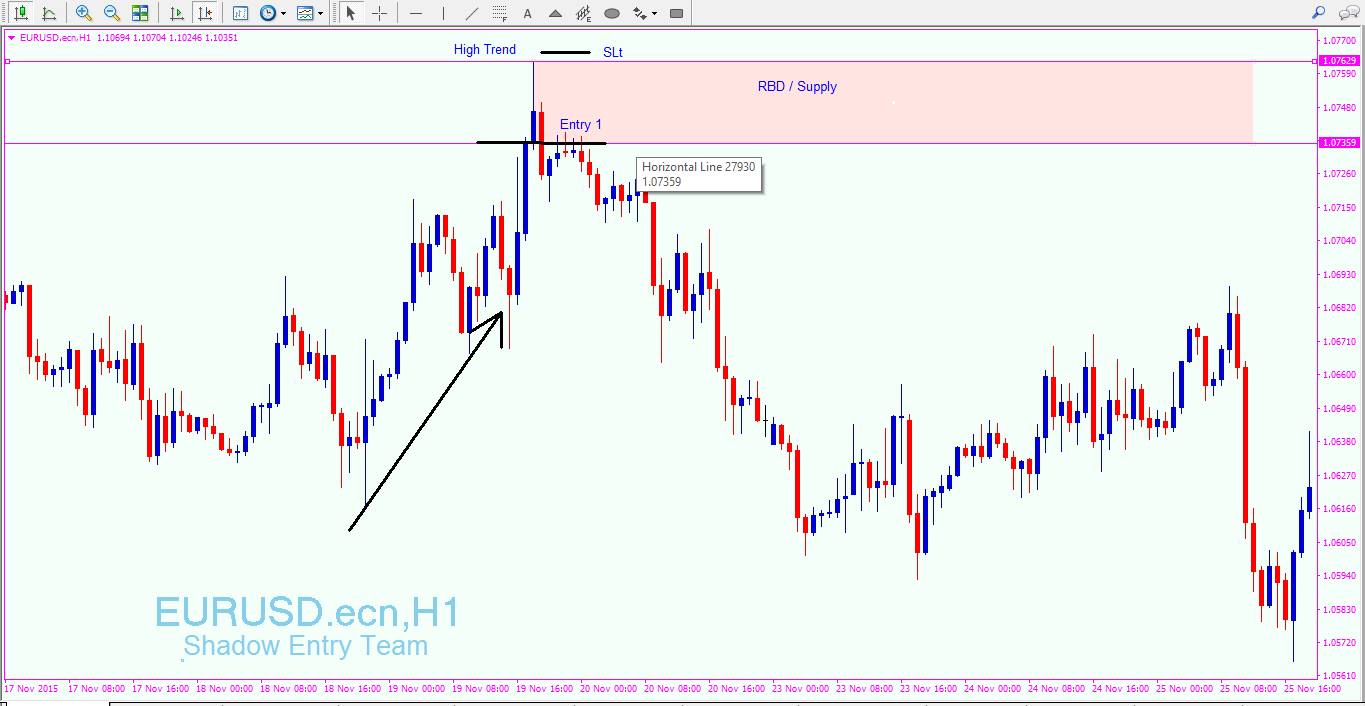This screenshot has width=1365, height=706.
Task: Pick the Trendline drawing tool
Action: pyautogui.click(x=472, y=13)
